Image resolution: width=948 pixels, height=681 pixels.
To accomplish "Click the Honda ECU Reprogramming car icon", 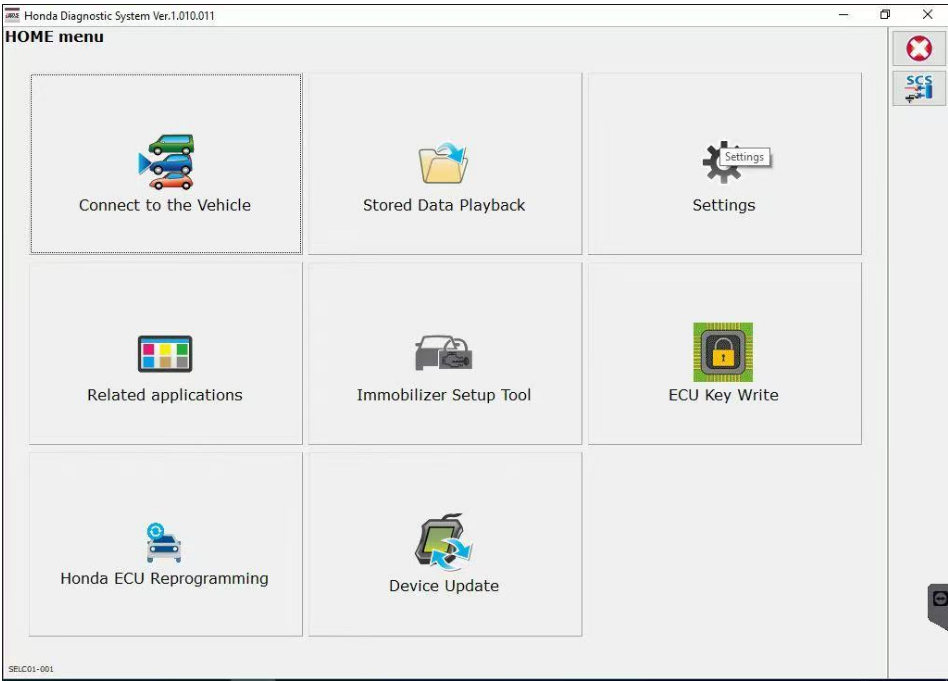I will click(164, 543).
